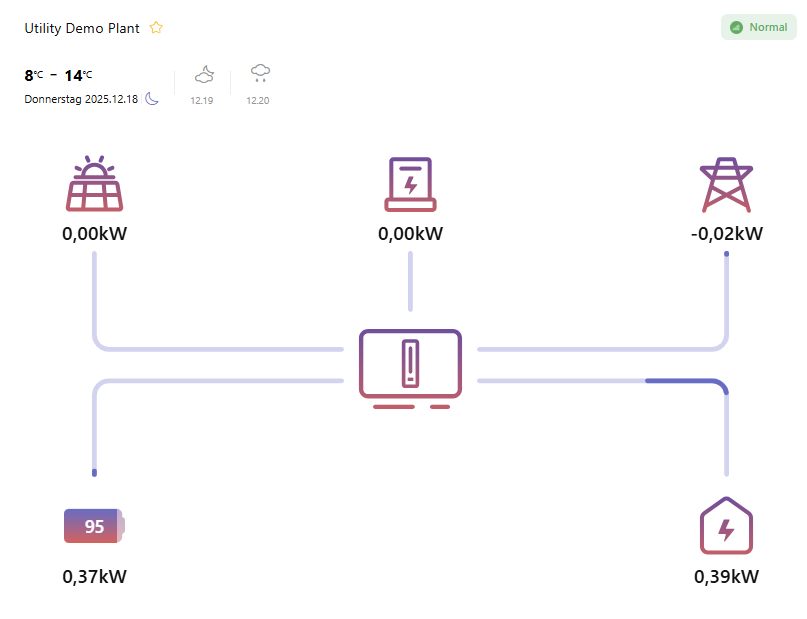The height and width of the screenshot is (619, 807).
Task: Click the power grid tower icon
Action: pos(726,185)
